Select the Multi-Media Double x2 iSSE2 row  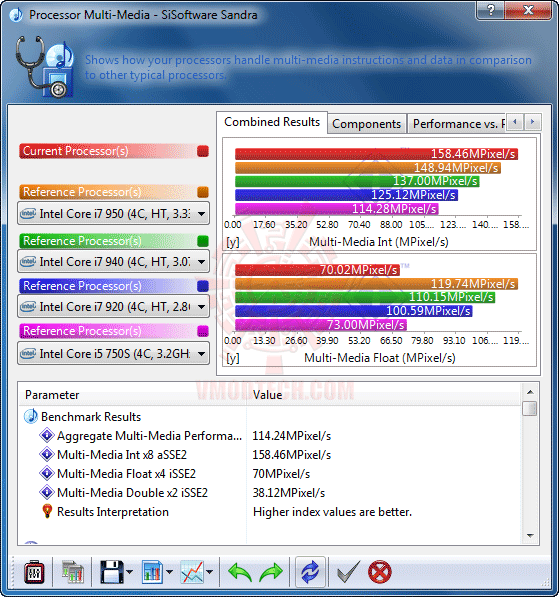pos(270,493)
